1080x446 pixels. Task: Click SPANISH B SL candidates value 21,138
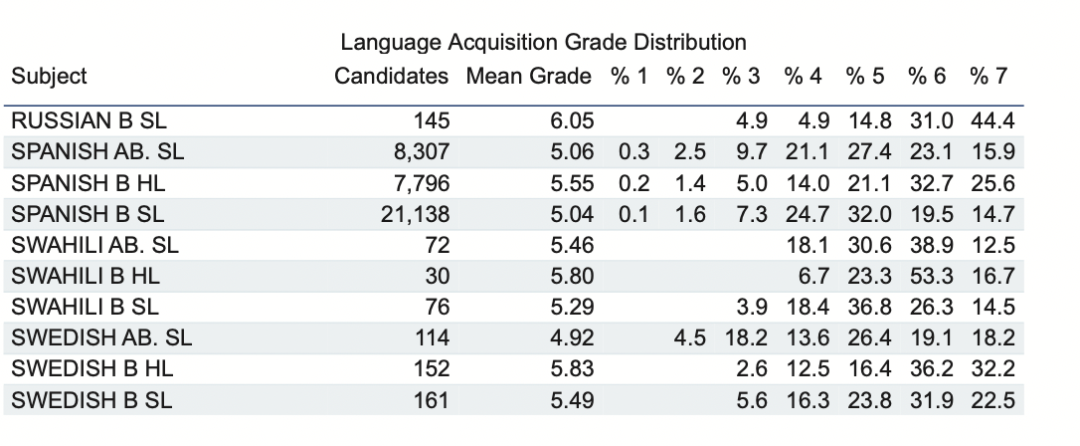coord(415,215)
